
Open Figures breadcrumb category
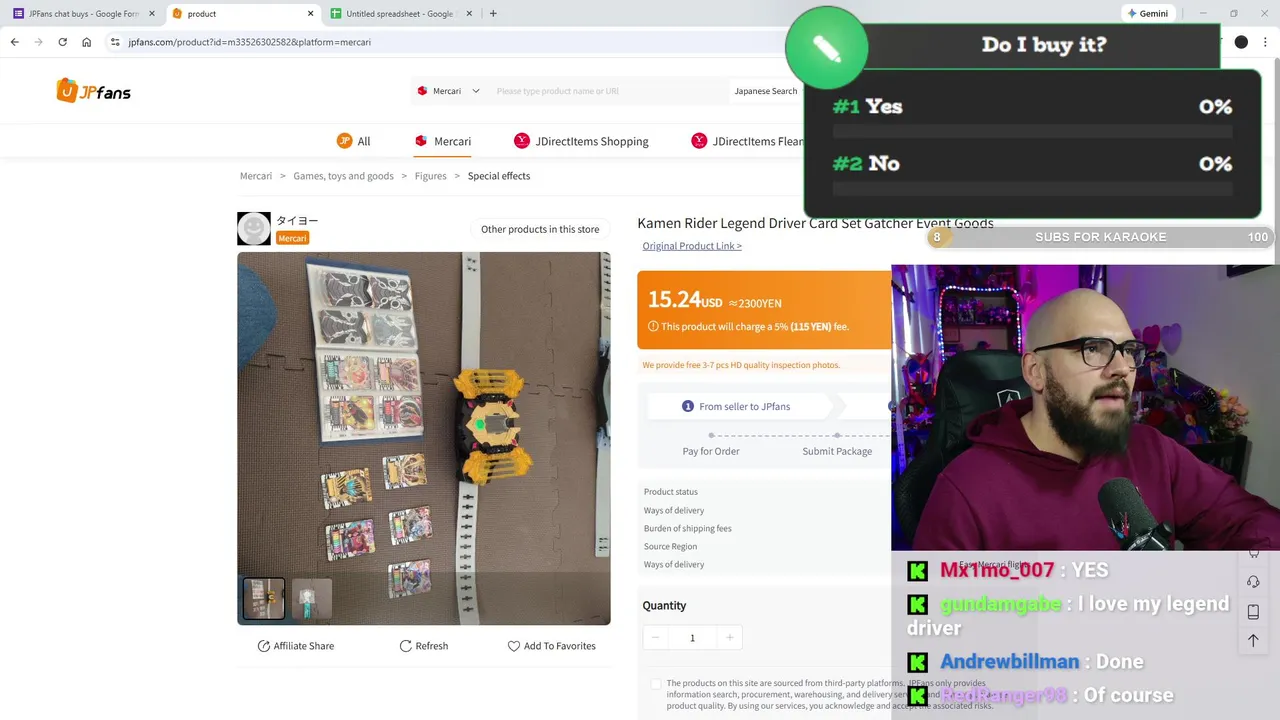(431, 176)
